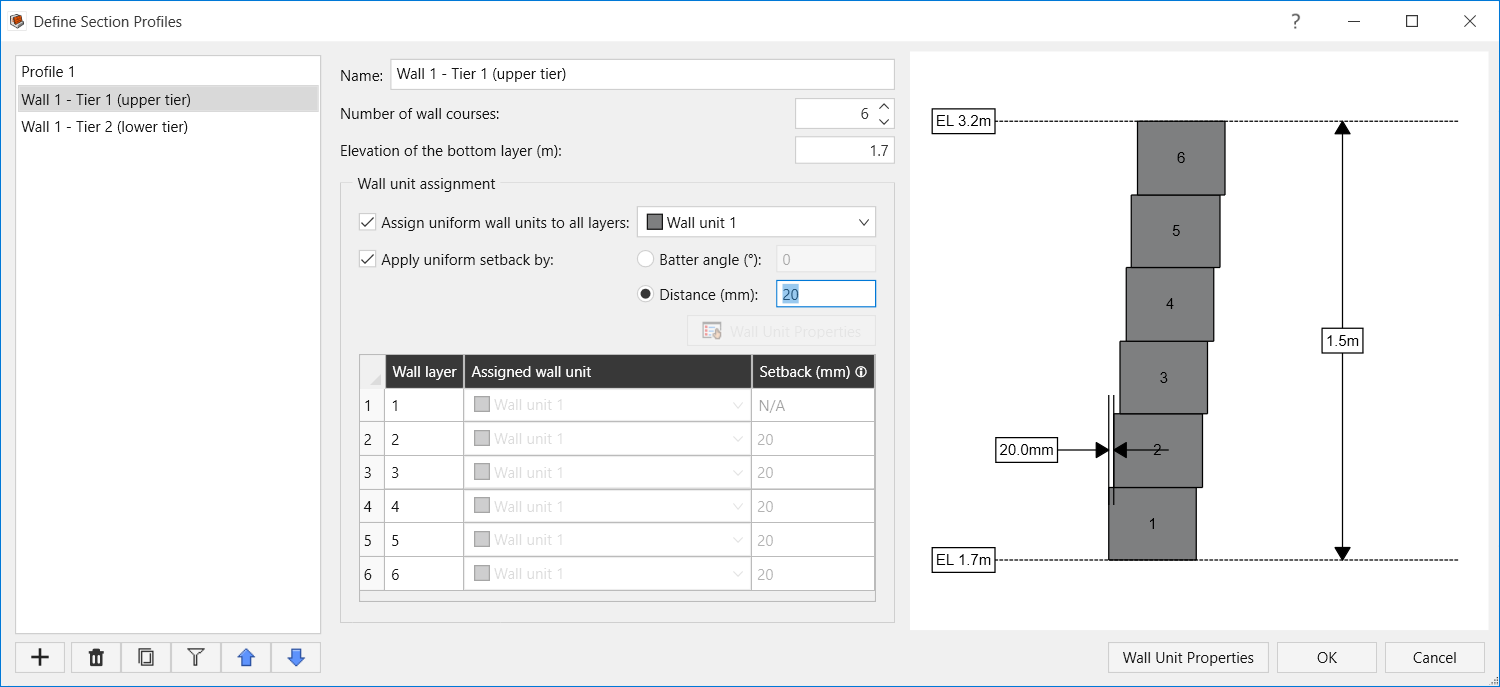This screenshot has width=1500, height=687.
Task: Select the Batter angle radio button
Action: (x=646, y=259)
